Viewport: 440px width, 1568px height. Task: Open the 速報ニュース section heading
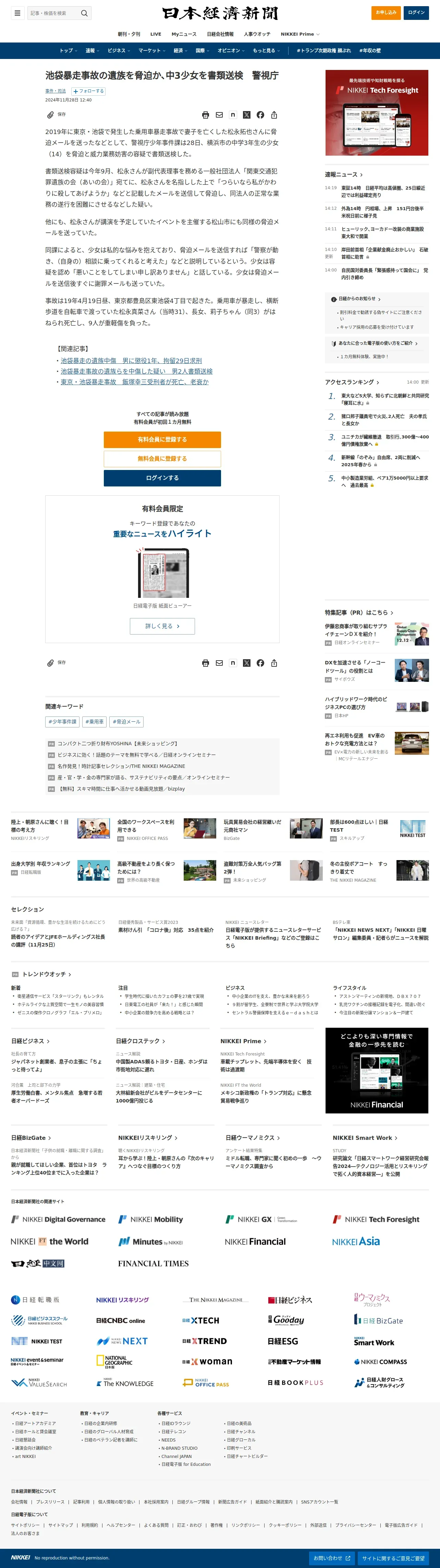(343, 175)
